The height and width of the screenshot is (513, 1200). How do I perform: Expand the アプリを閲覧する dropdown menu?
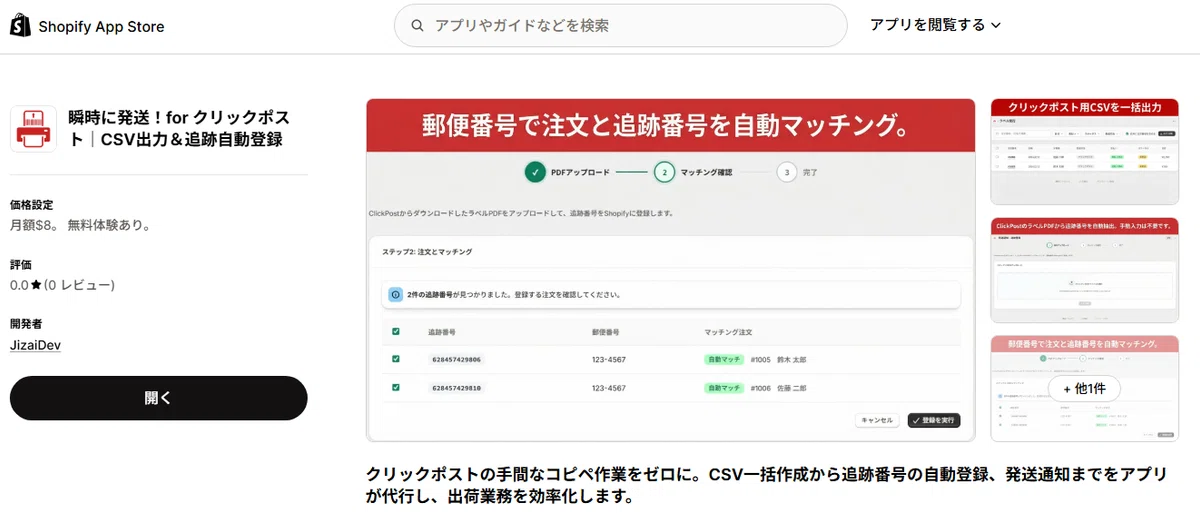click(x=935, y=25)
